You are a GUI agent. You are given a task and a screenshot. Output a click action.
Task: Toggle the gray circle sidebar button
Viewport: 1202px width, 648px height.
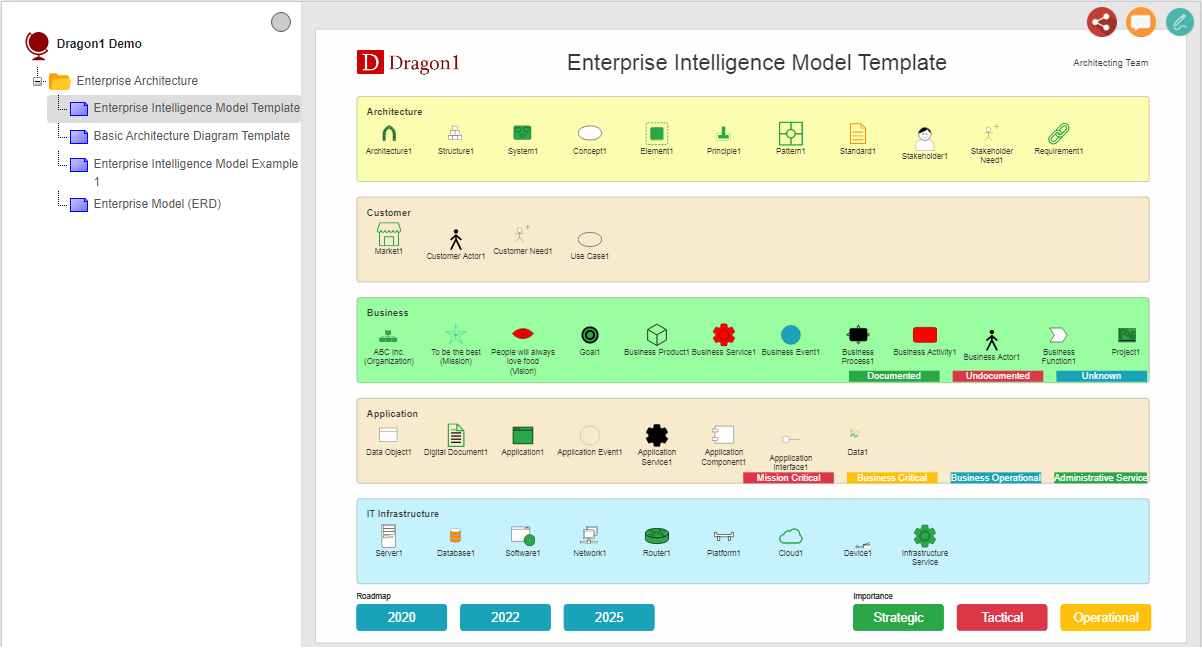point(281,22)
